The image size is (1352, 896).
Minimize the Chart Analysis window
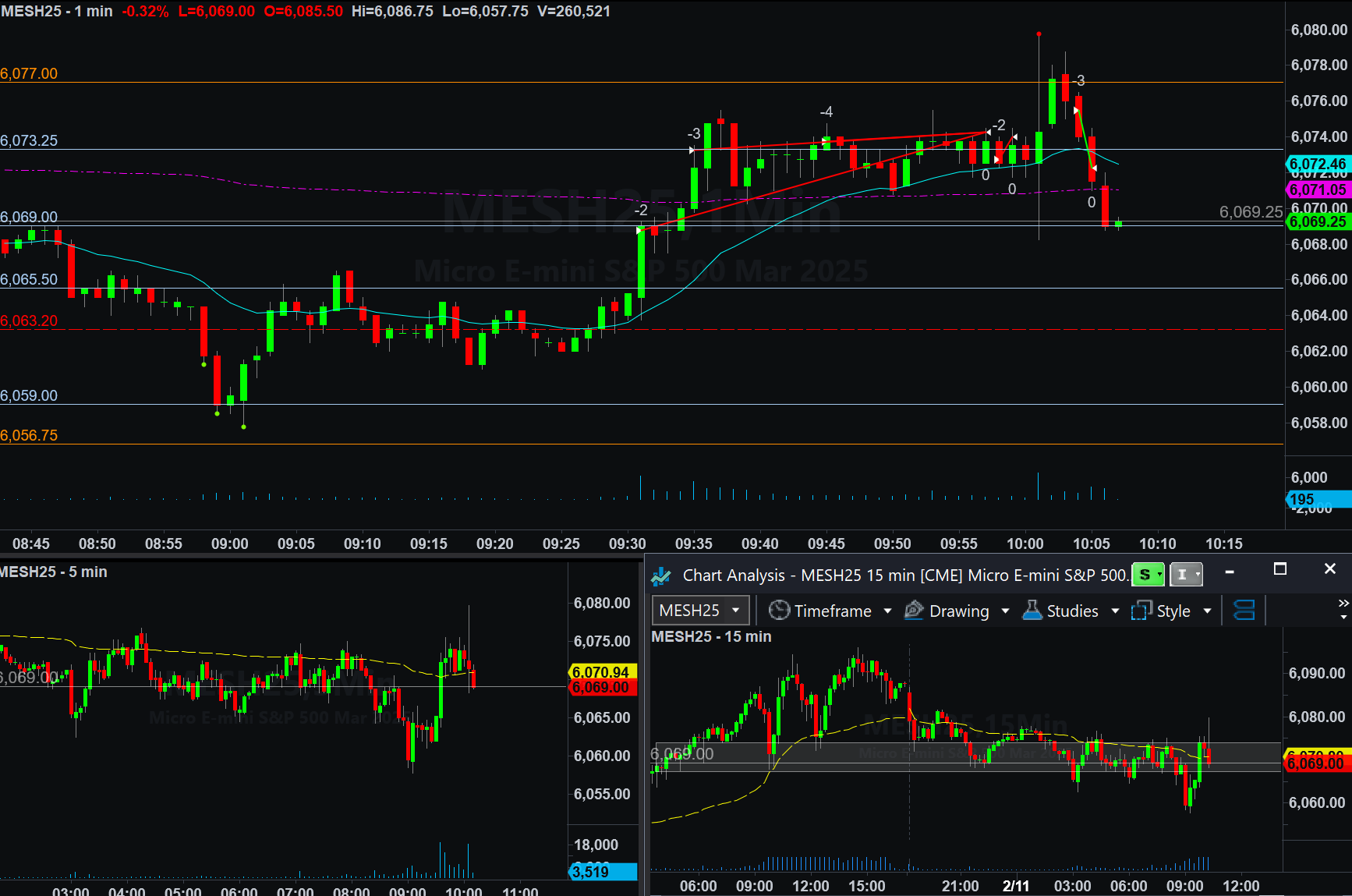coord(1230,572)
